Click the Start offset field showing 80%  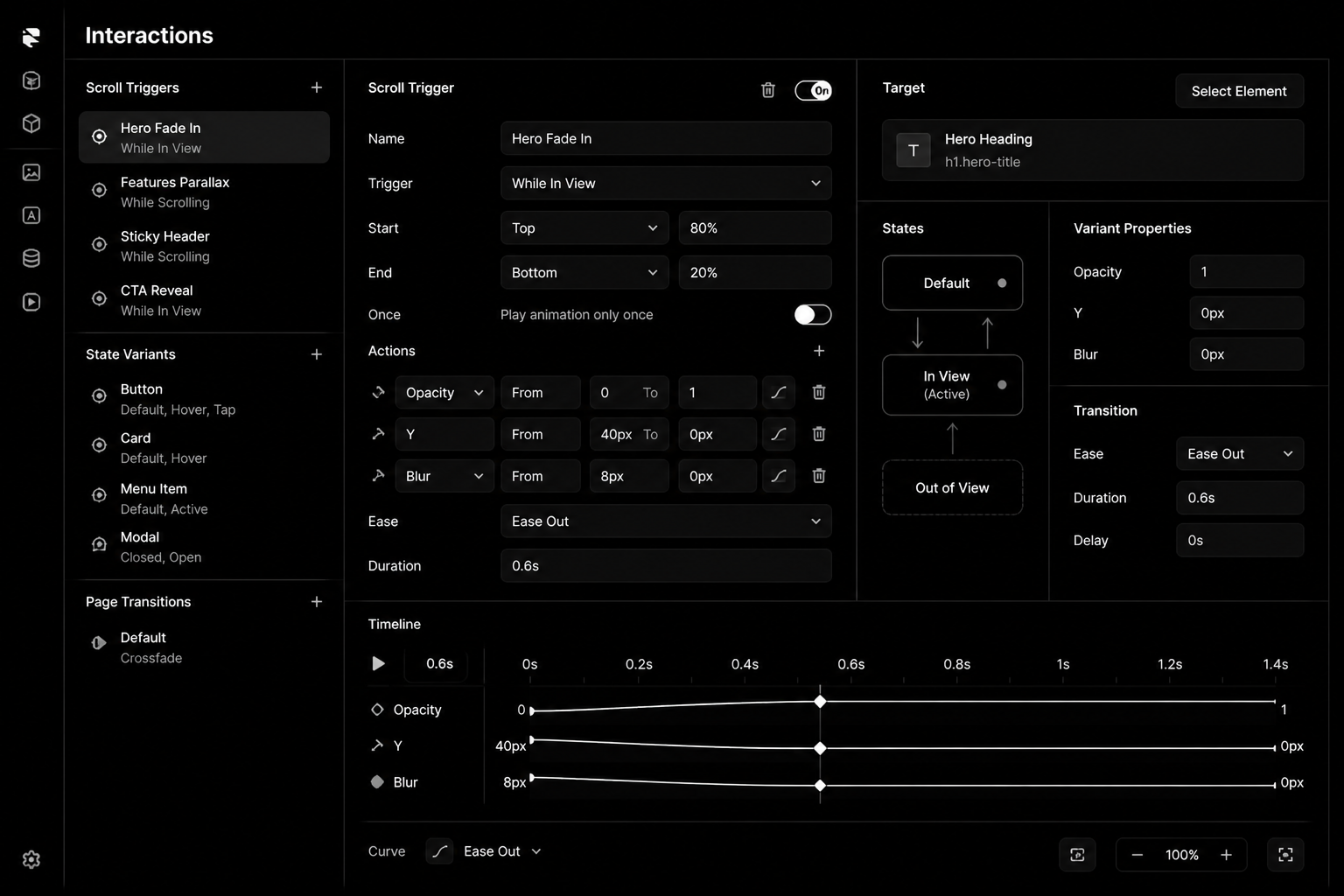click(x=755, y=227)
